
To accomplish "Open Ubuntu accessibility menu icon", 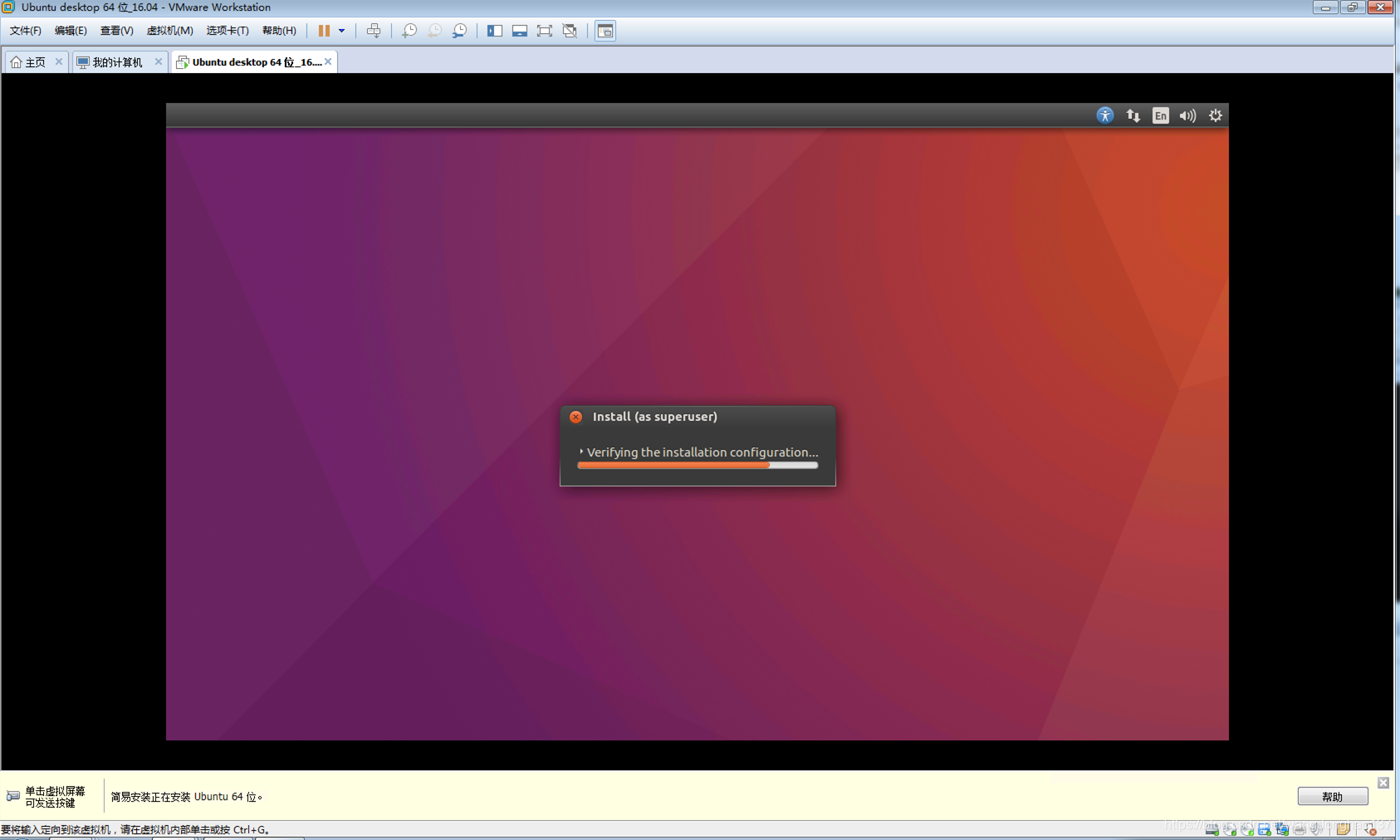I will point(1105,115).
